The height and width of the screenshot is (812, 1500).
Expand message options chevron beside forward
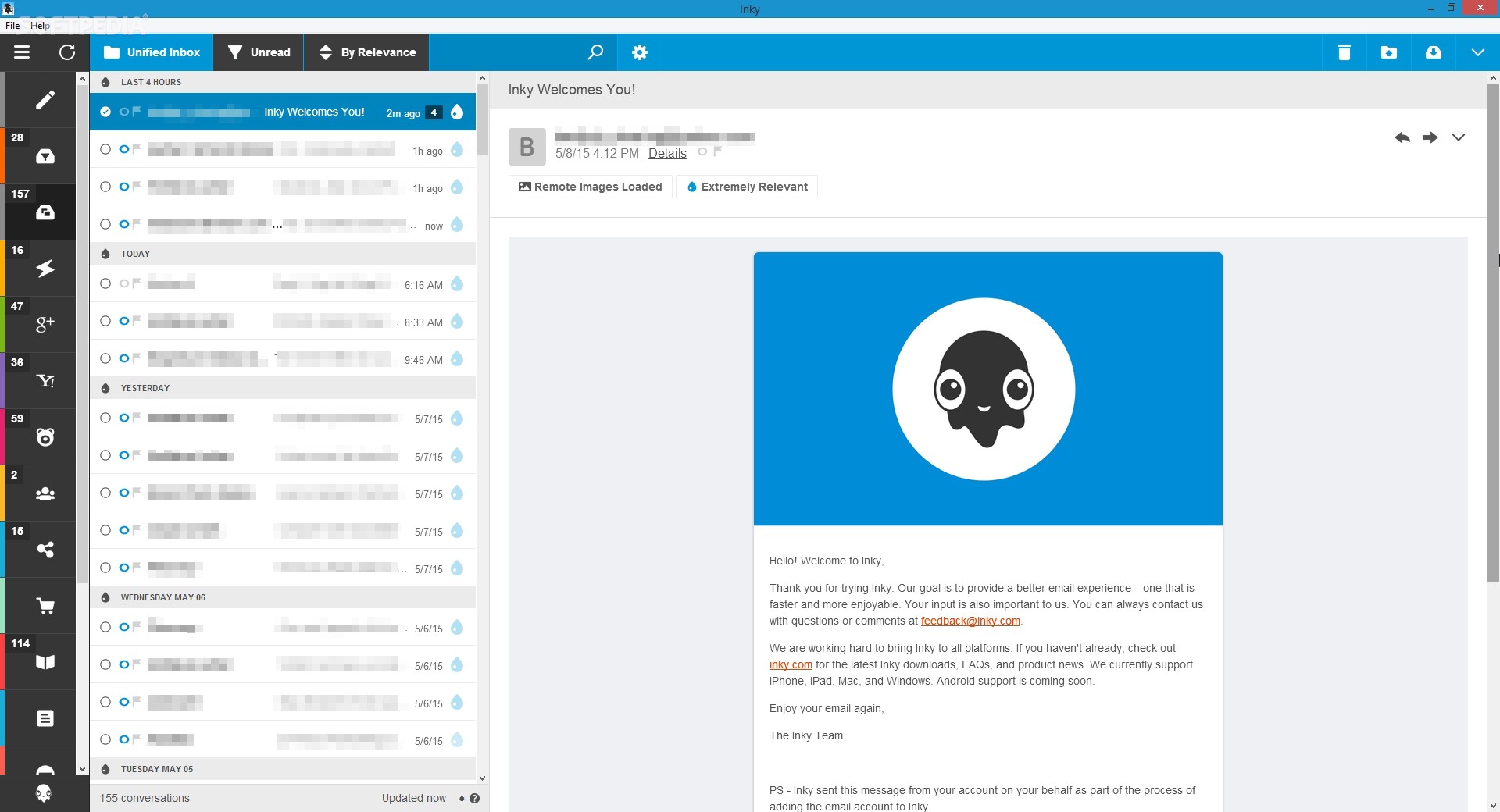1458,137
